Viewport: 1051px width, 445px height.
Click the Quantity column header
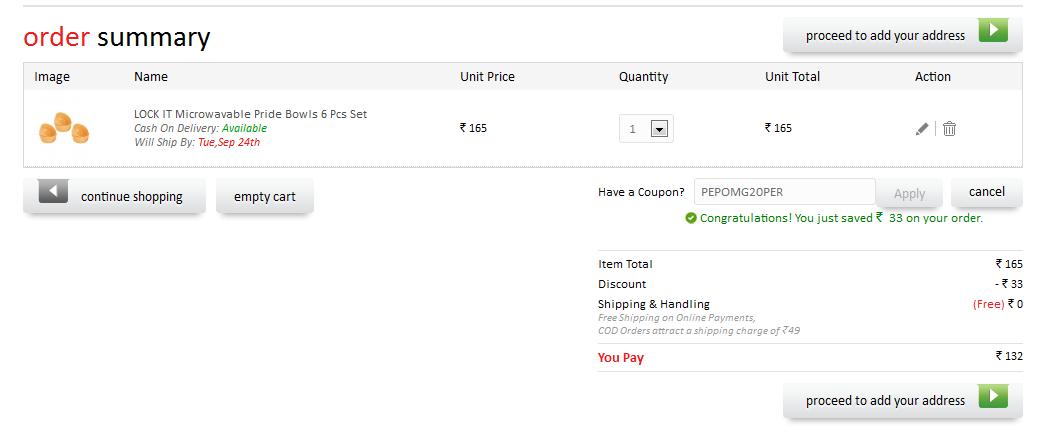pos(643,77)
